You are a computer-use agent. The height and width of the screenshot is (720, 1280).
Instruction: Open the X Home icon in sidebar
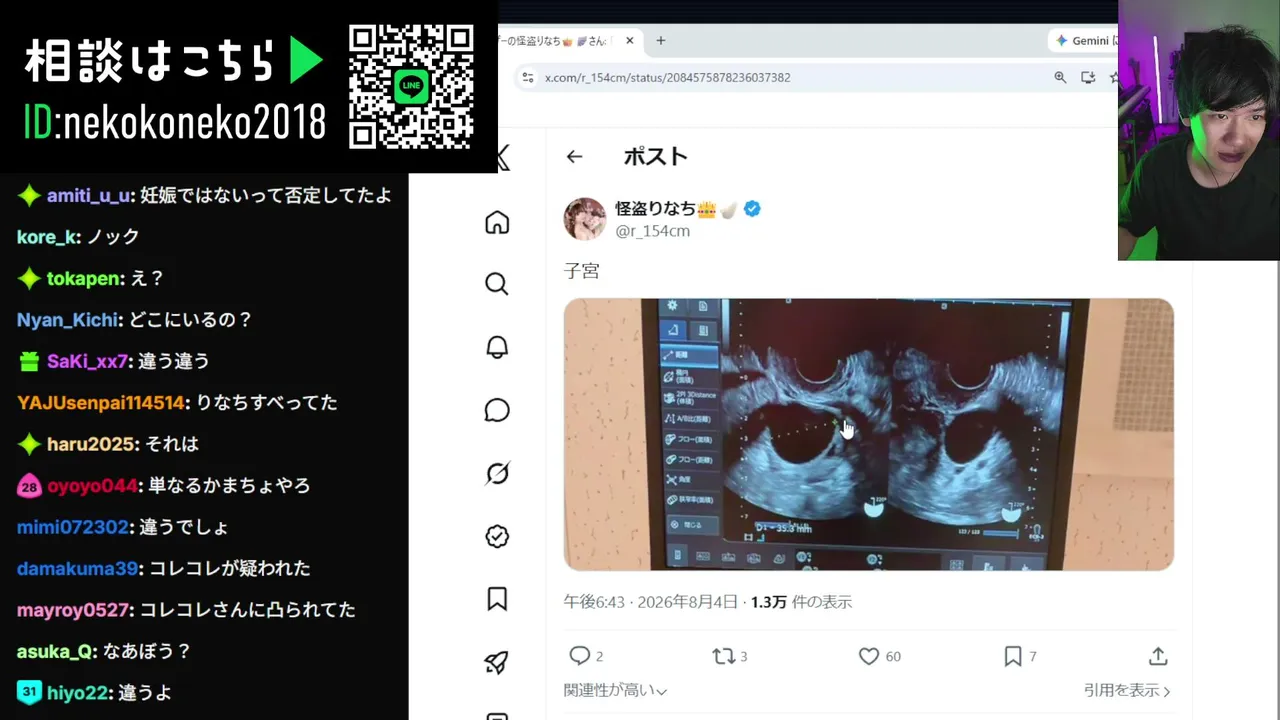pyautogui.click(x=497, y=222)
